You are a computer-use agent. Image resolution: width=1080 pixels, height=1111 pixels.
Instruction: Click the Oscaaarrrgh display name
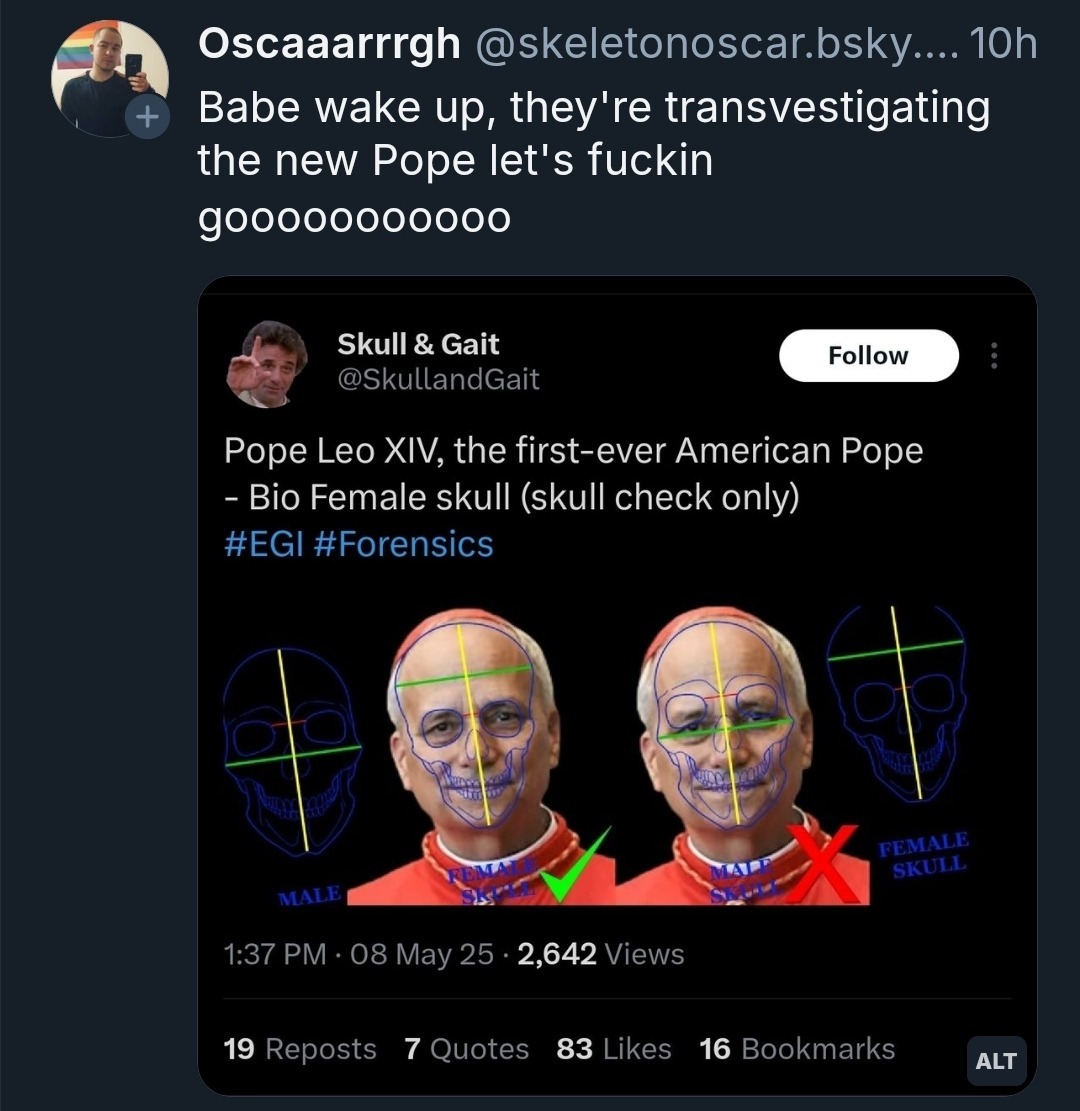click(x=329, y=44)
